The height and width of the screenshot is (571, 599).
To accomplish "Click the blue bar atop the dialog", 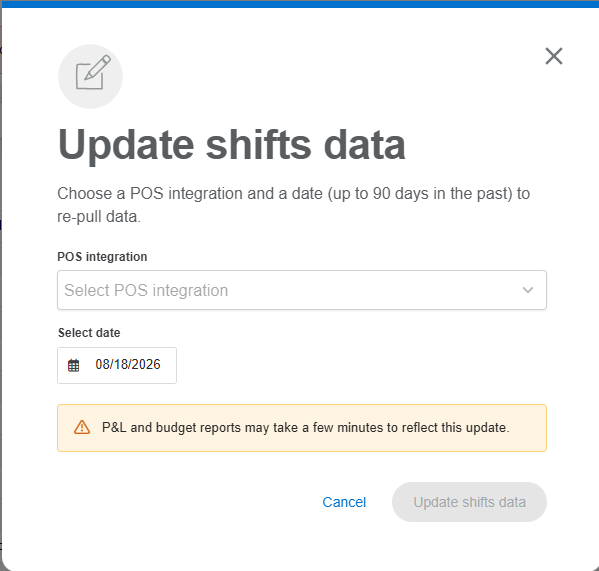I will point(300,4).
